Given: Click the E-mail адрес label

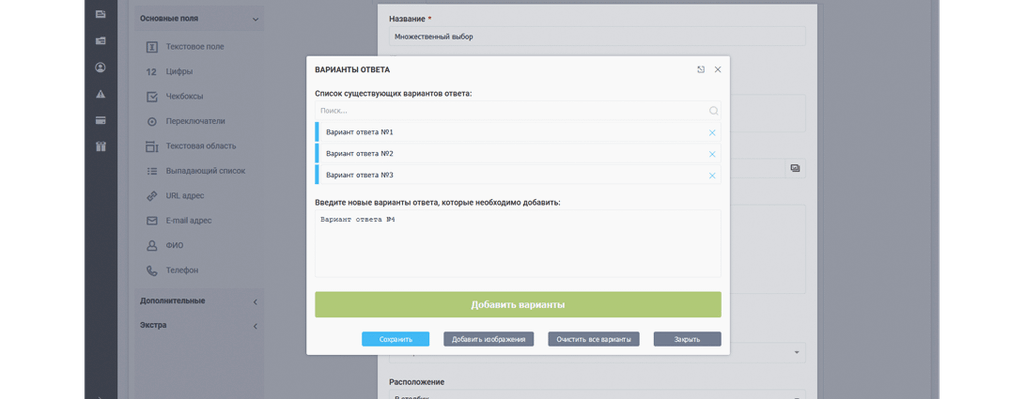Looking at the screenshot, I should click(x=189, y=221).
